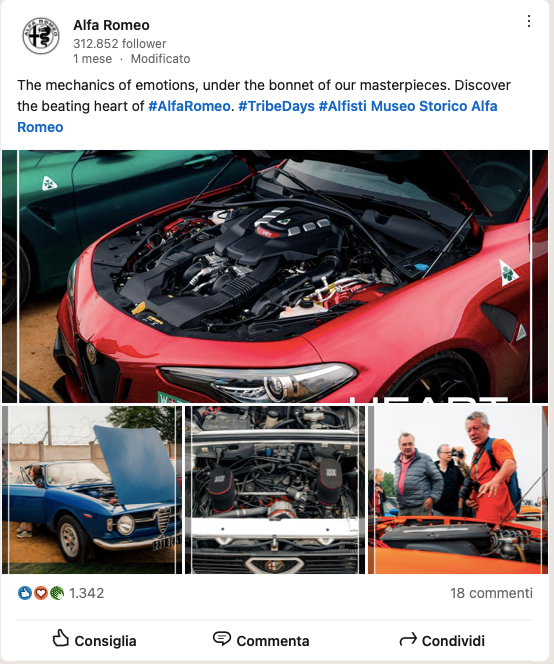Open the #Alfisti hashtag

tap(343, 106)
